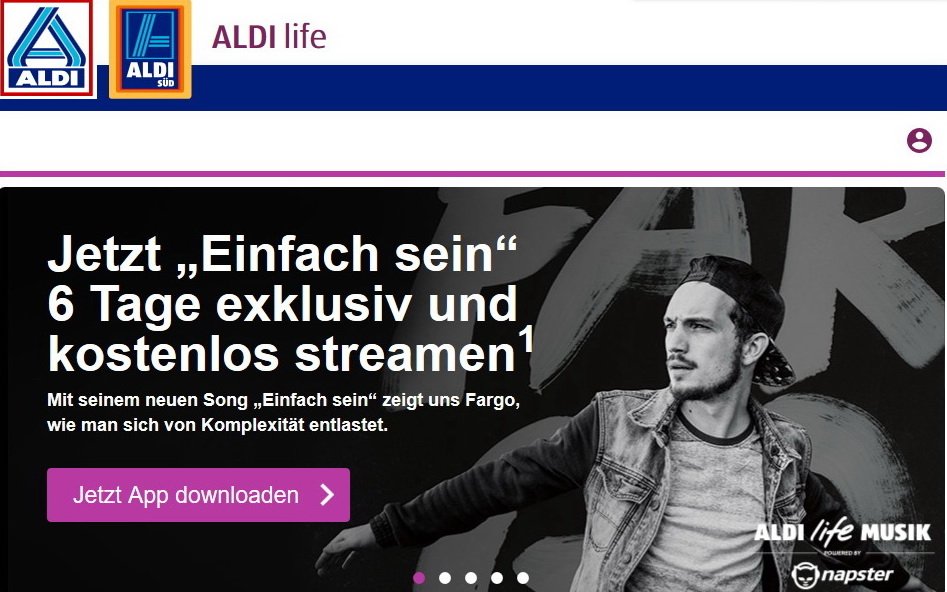Switch to the third carousel slide dot
Viewport: 947px width, 592px height.
coord(470,578)
